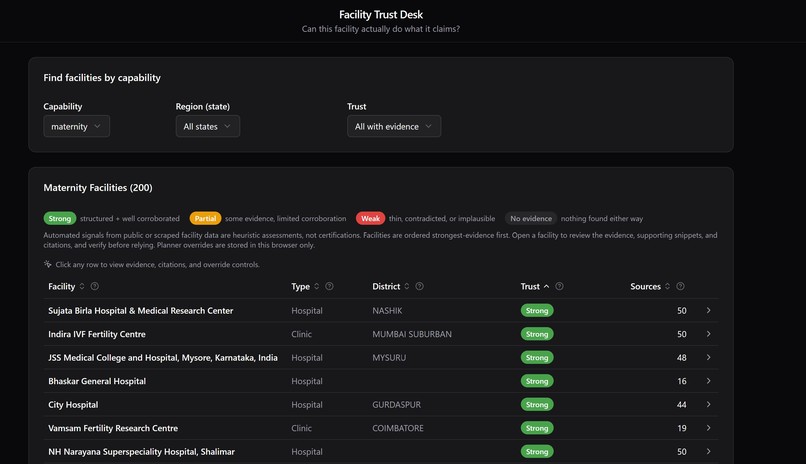806x464 pixels.
Task: Sort table by Facility column sort arrows
Action: (x=82, y=286)
